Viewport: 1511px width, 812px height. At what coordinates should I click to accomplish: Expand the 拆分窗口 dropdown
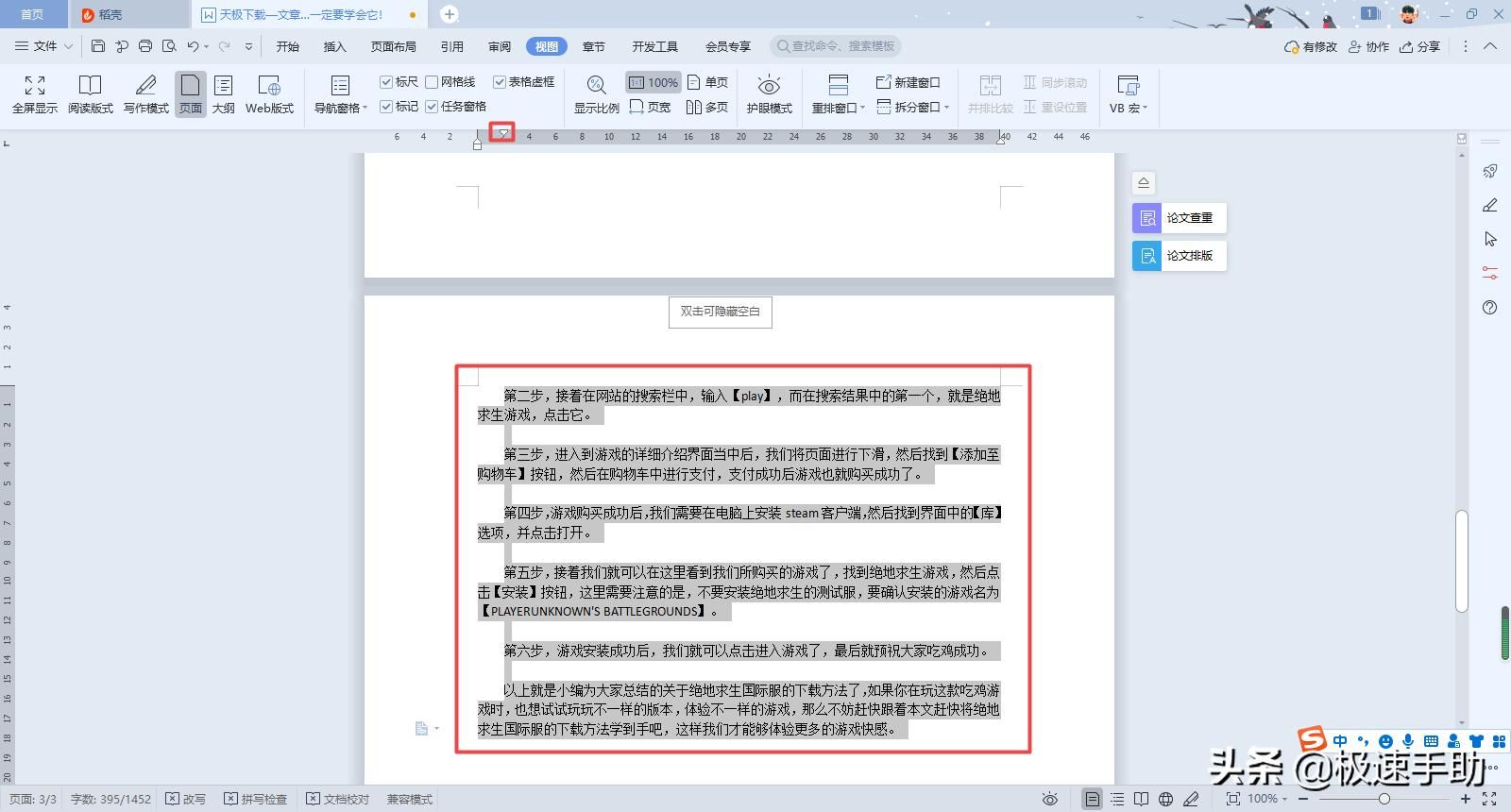point(946,108)
